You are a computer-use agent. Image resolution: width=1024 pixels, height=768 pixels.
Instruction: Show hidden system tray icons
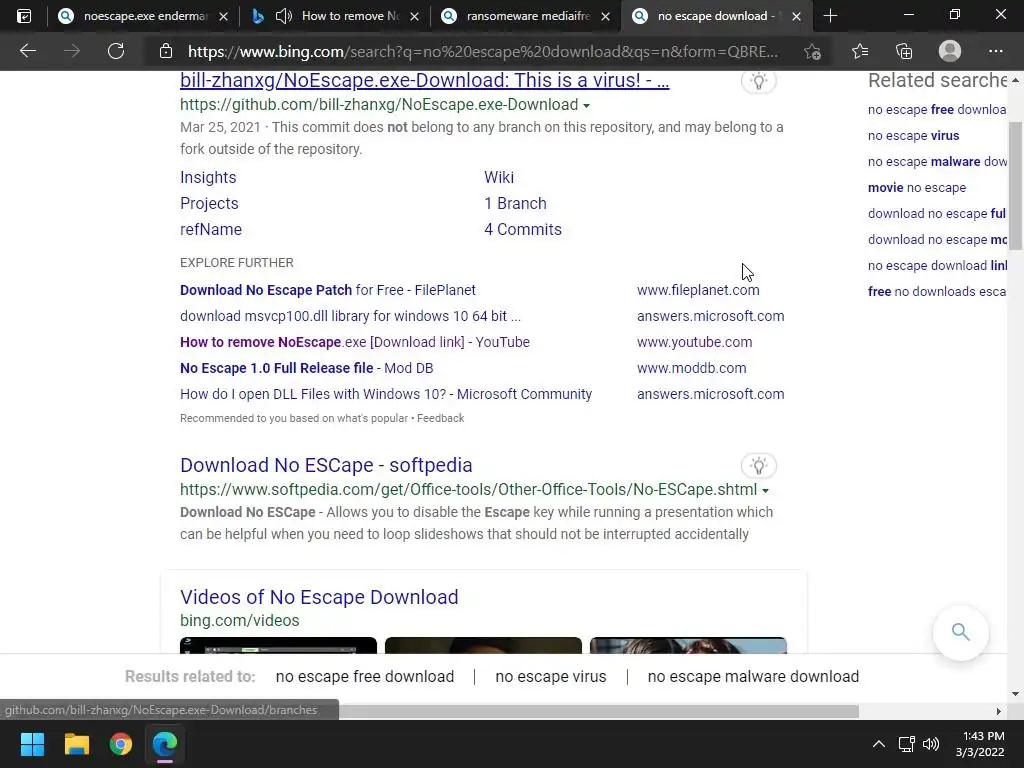[879, 744]
